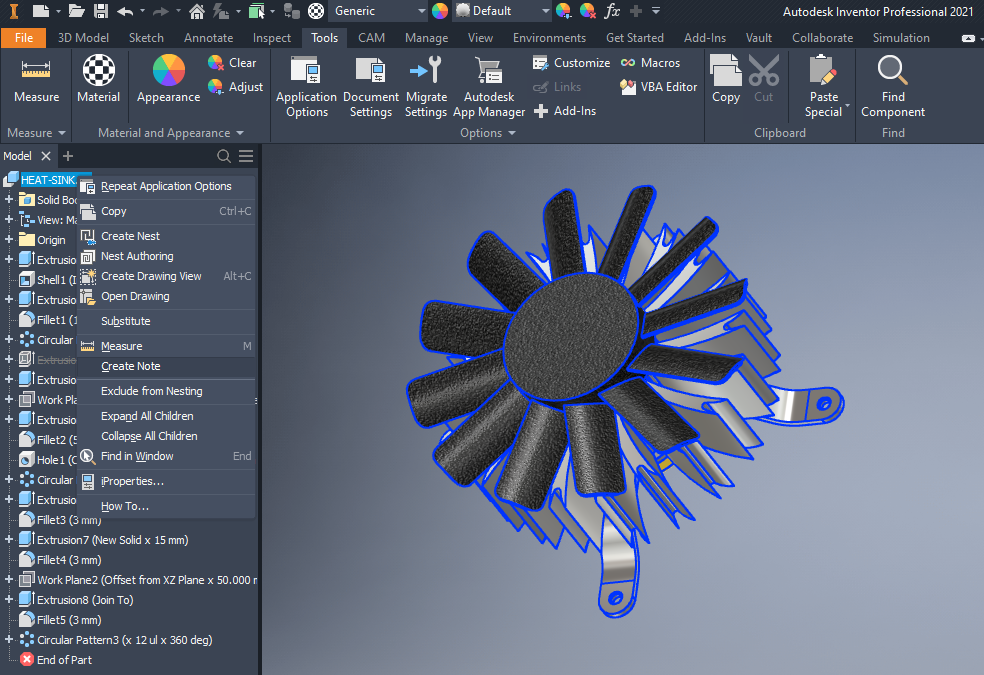
Task: Open the Appearance browser
Action: 168,80
